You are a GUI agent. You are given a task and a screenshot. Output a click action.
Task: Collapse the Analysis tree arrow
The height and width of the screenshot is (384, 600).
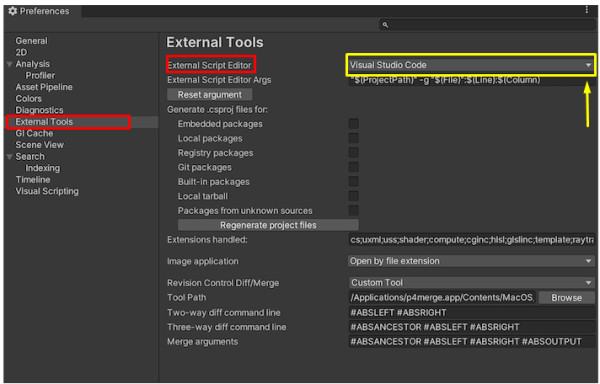pyautogui.click(x=10, y=64)
